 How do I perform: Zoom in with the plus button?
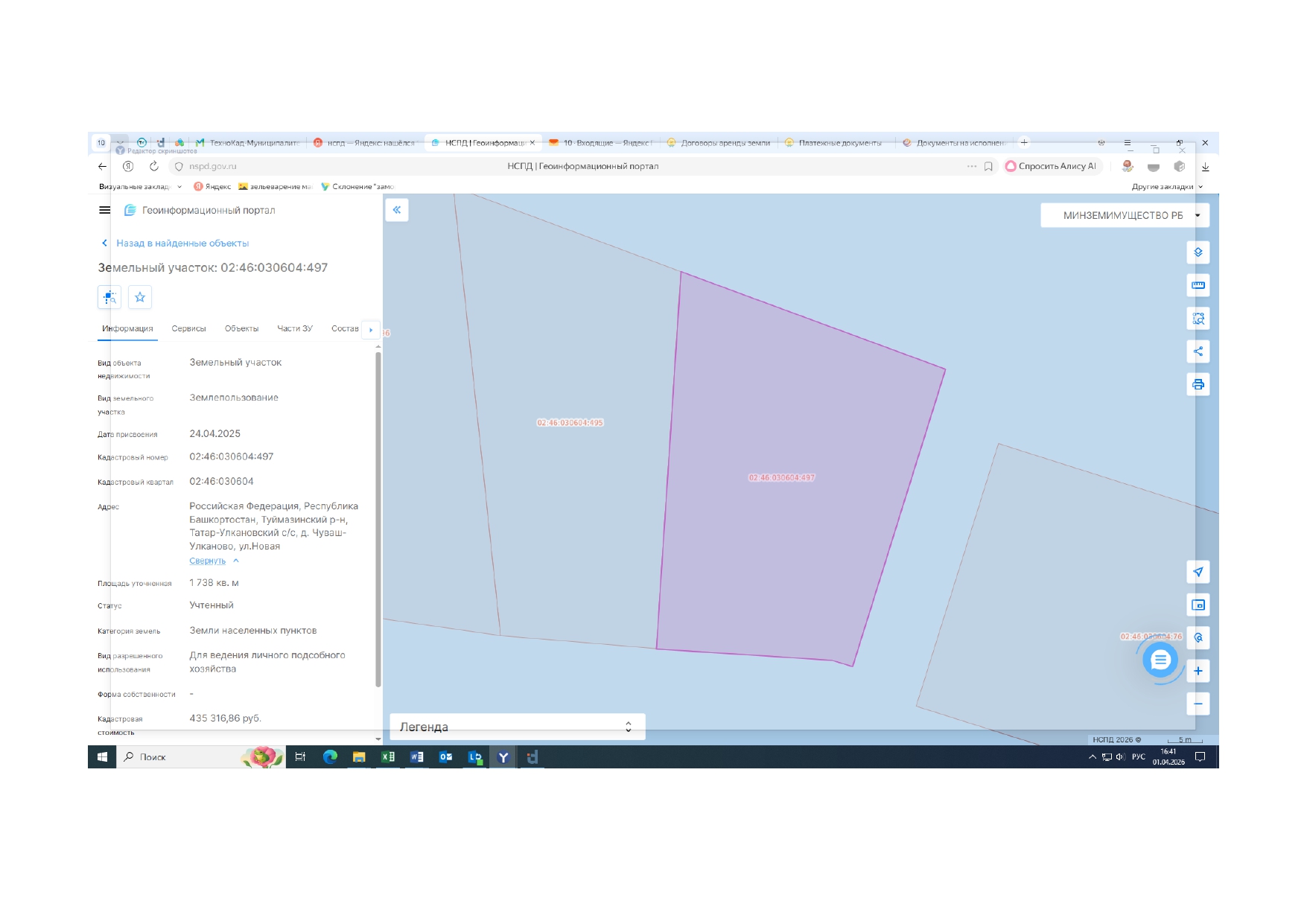click(1198, 671)
